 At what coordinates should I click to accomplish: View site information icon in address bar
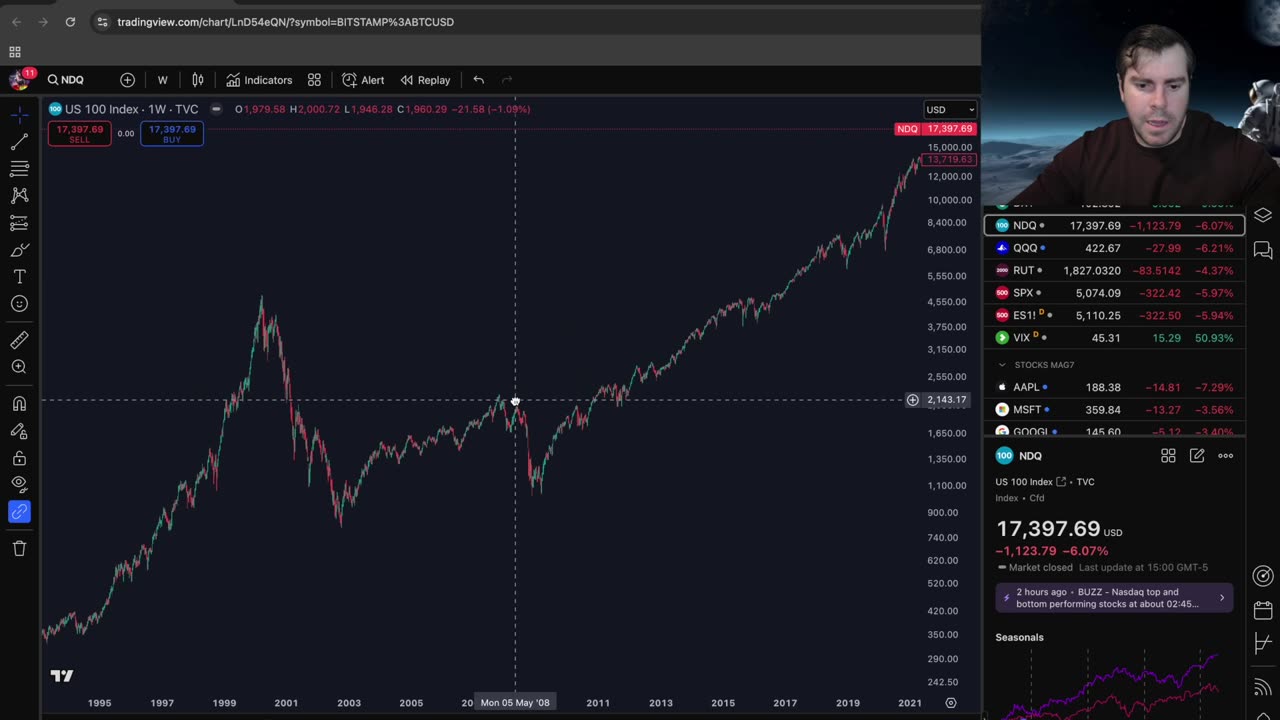point(102,22)
